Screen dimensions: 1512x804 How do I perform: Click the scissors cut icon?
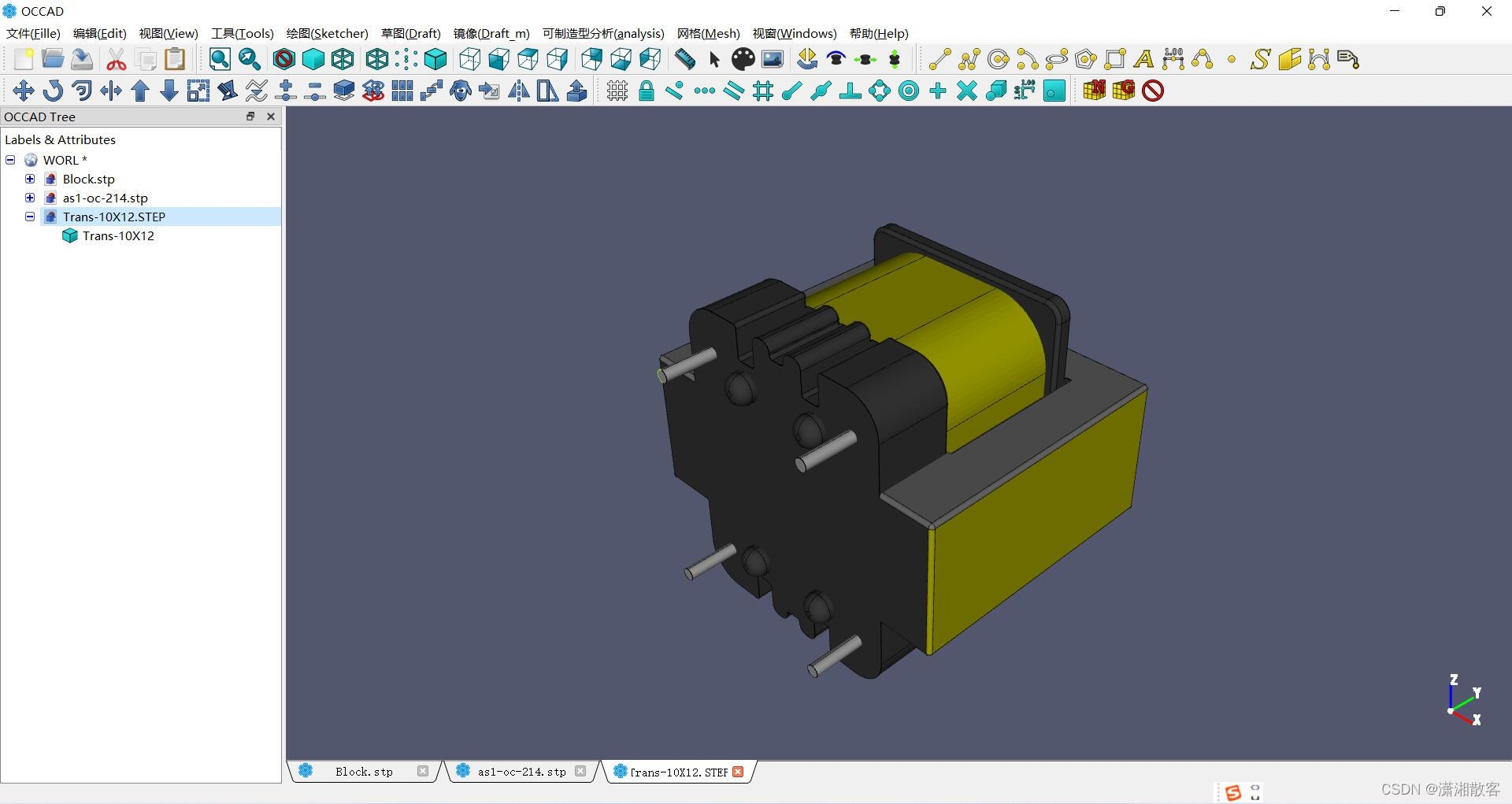117,59
